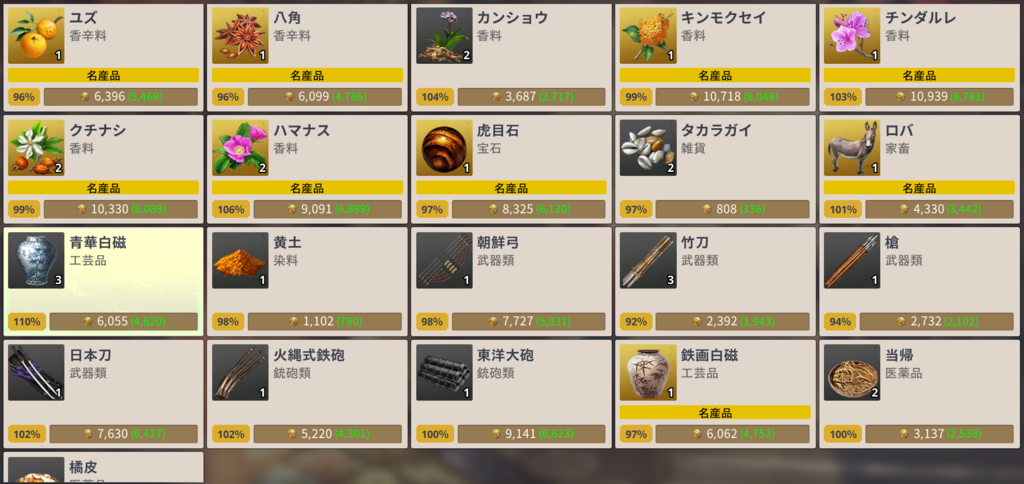Click the 日本刀 katana weapon icon

(x=36, y=372)
